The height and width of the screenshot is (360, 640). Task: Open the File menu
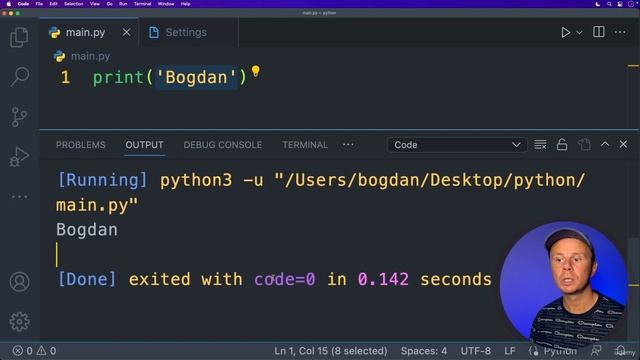(39, 4)
